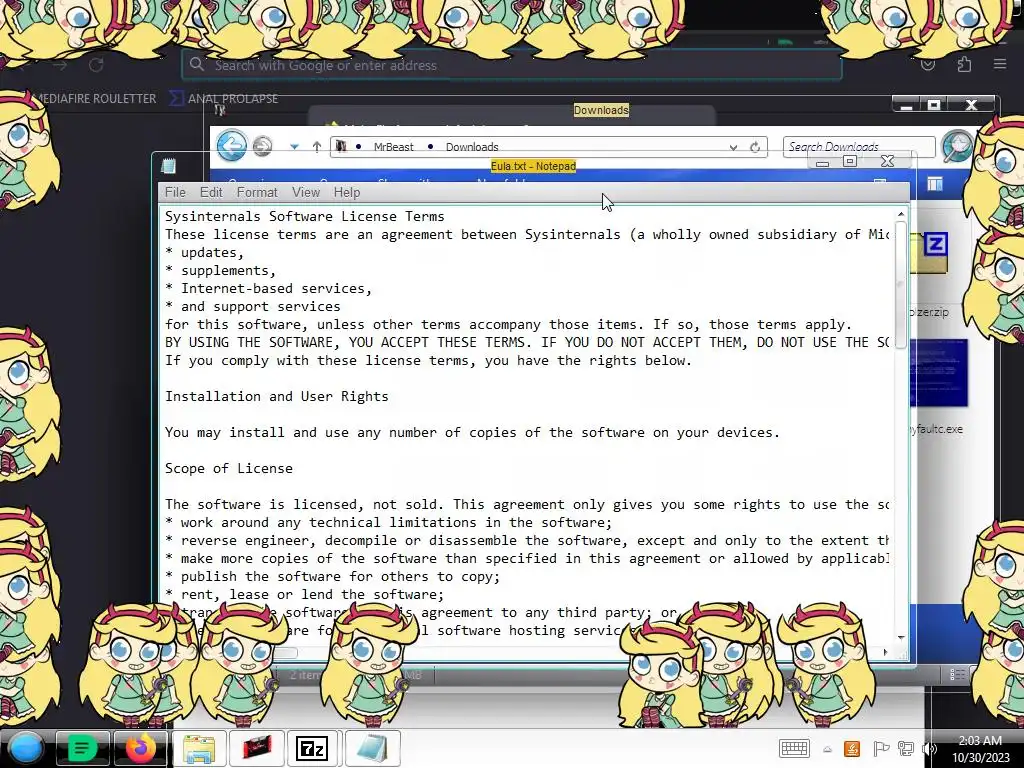
Task: Open the red-black app on taskbar
Action: coord(257,748)
